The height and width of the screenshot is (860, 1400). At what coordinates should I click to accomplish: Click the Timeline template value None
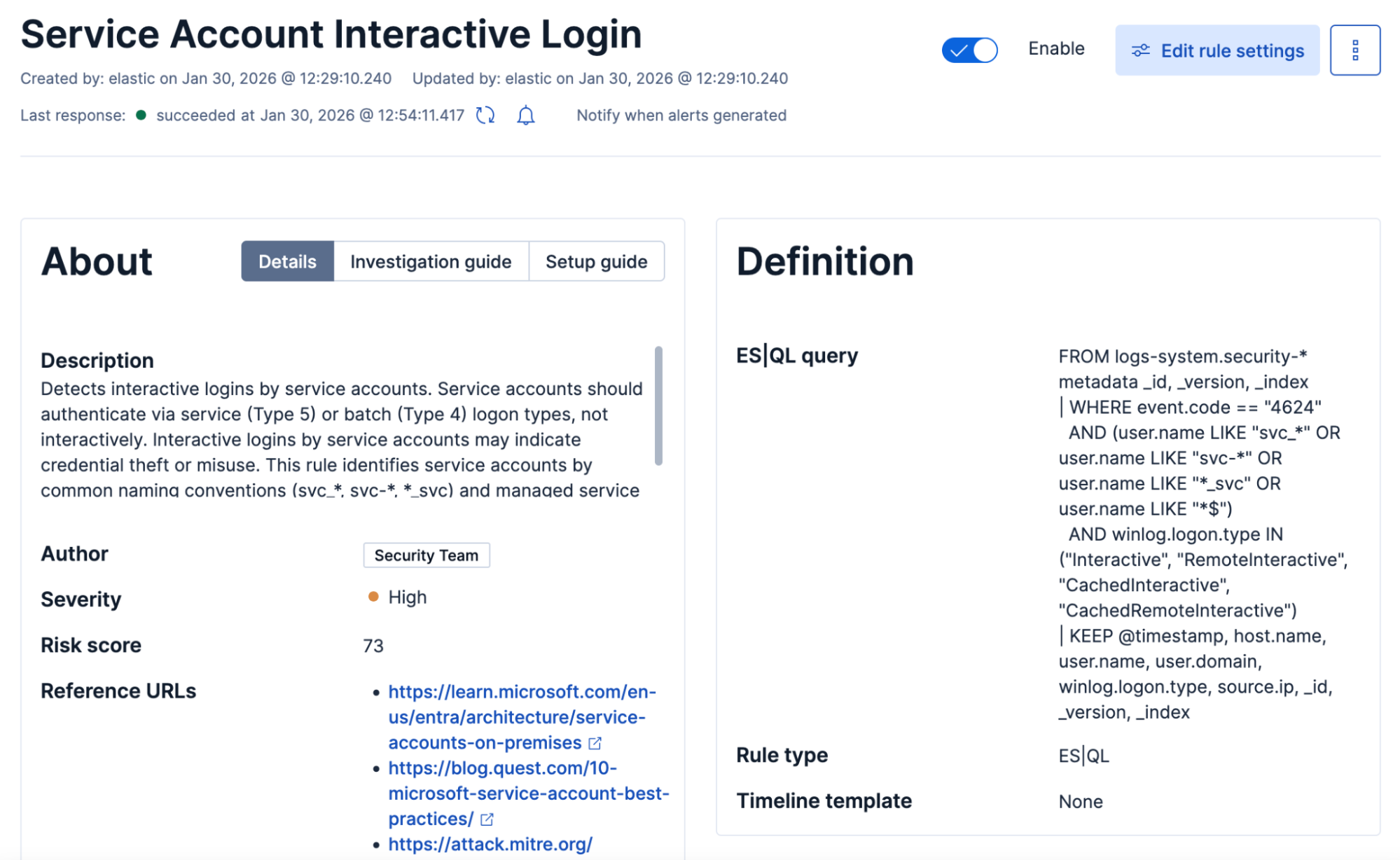coord(1080,801)
